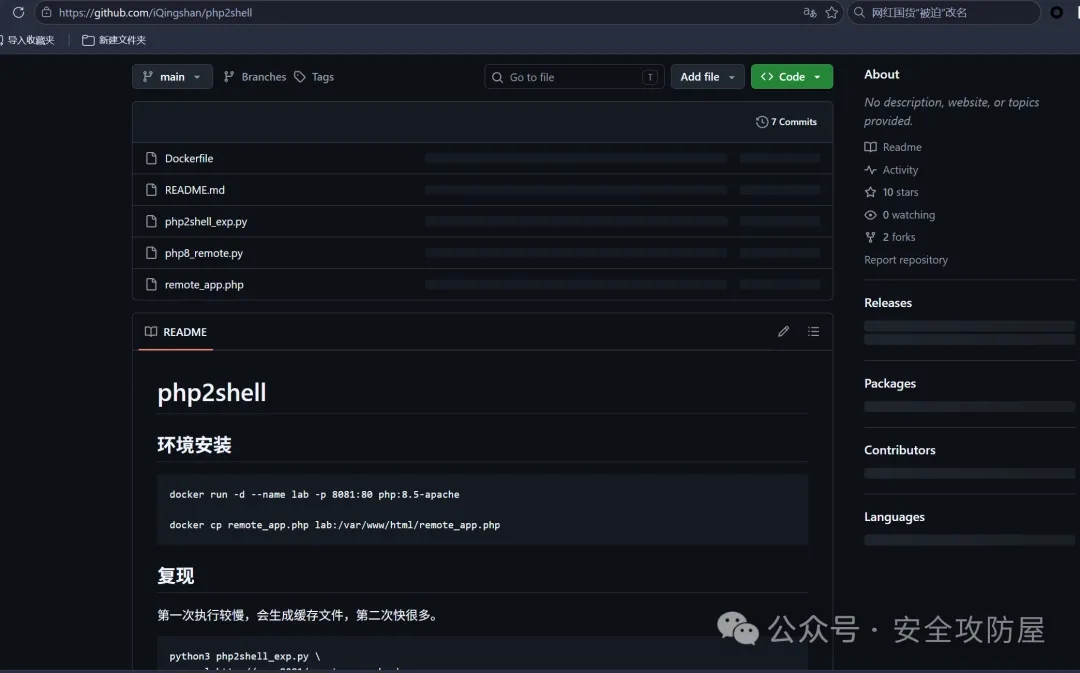The image size is (1080, 673).
Task: Click the file icon beside README.md
Action: [151, 190]
